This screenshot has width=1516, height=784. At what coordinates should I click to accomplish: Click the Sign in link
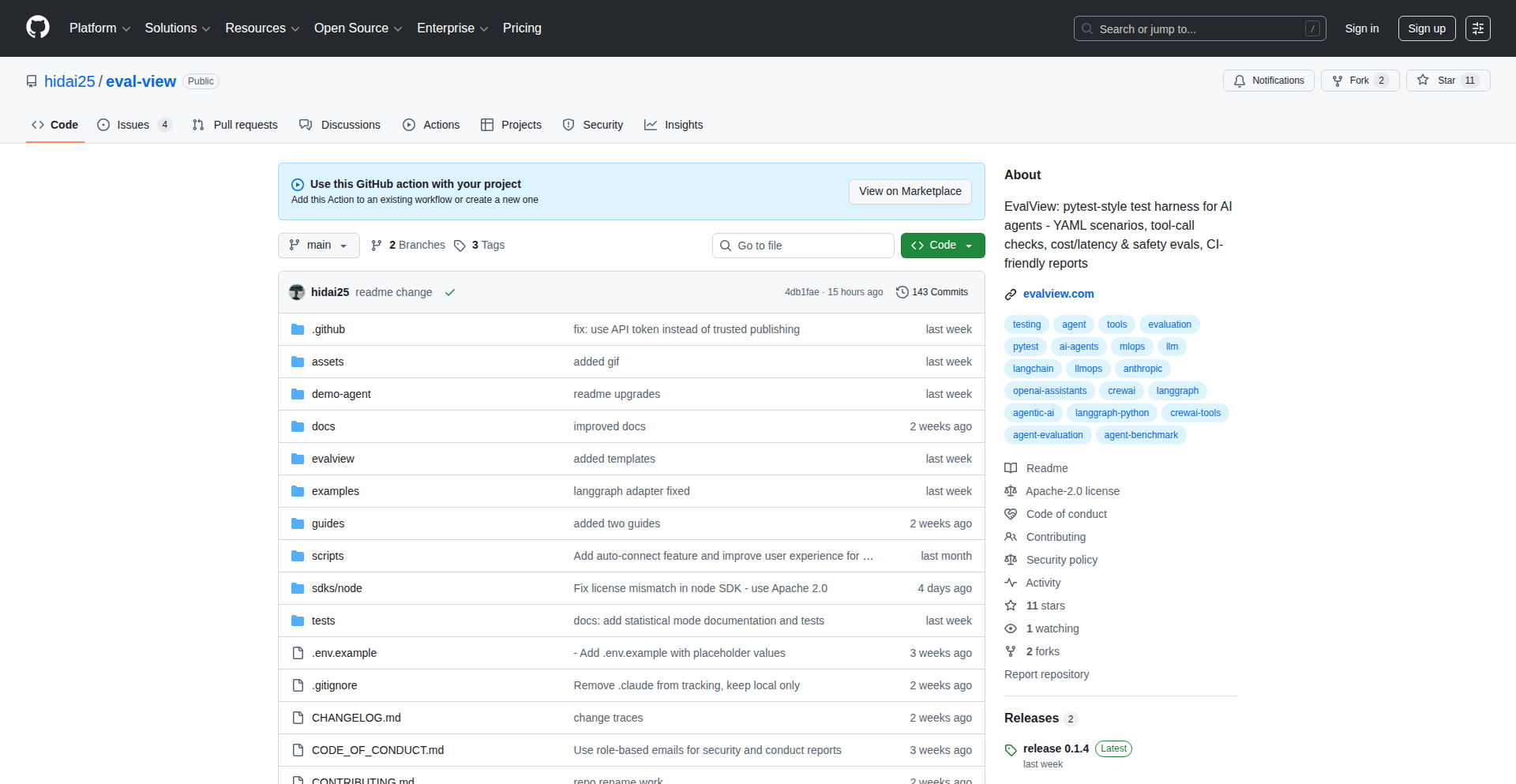pos(1362,28)
